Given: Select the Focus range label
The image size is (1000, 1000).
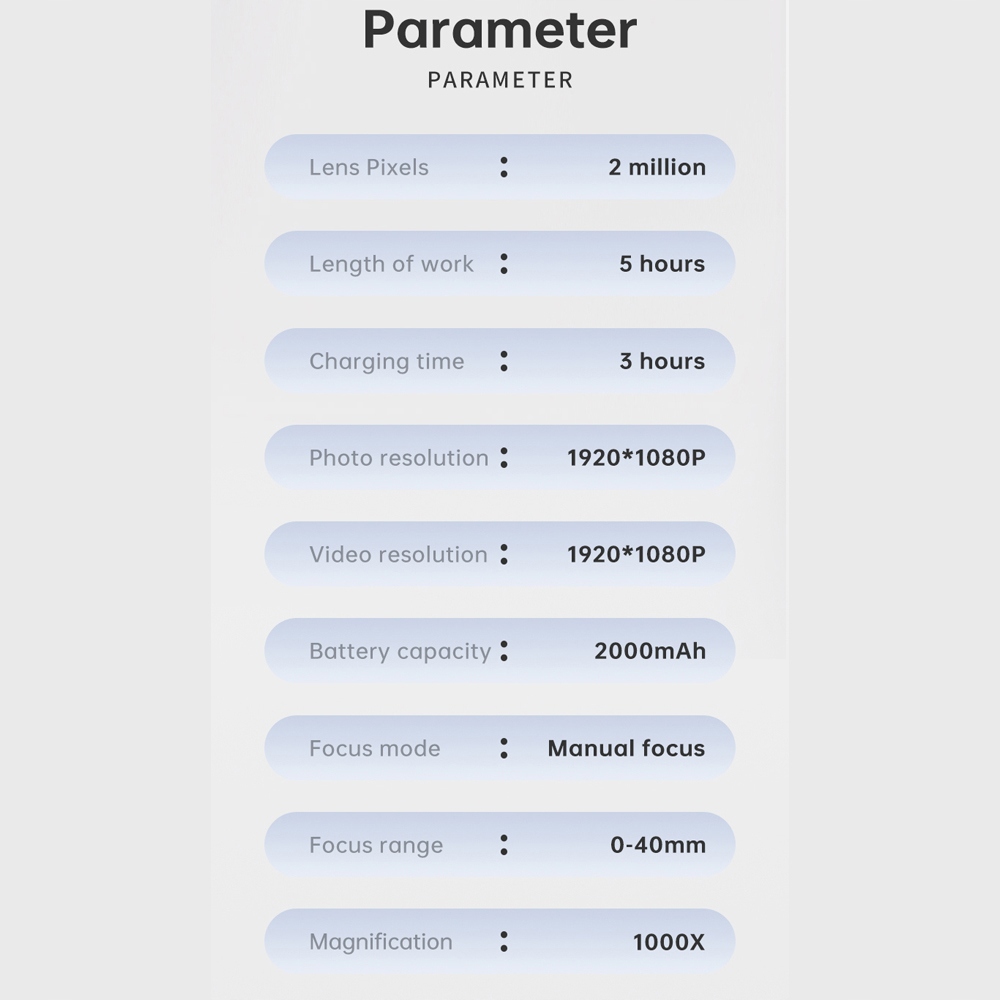Looking at the screenshot, I should 375,845.
